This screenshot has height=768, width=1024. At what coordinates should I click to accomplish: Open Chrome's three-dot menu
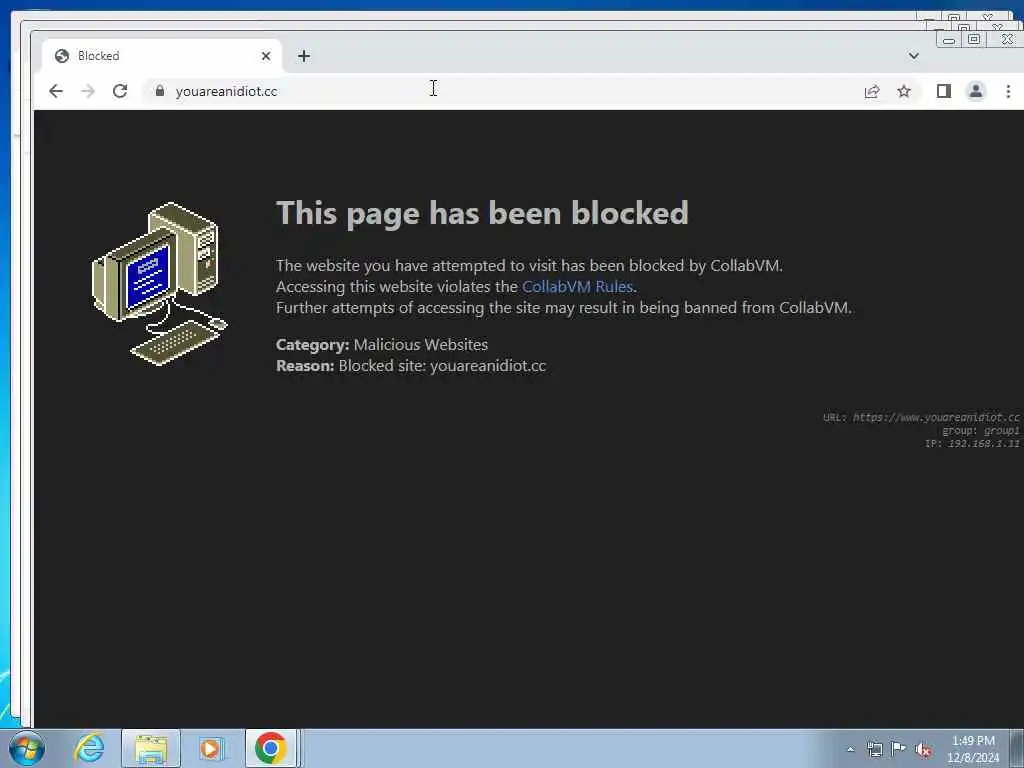(x=1008, y=91)
